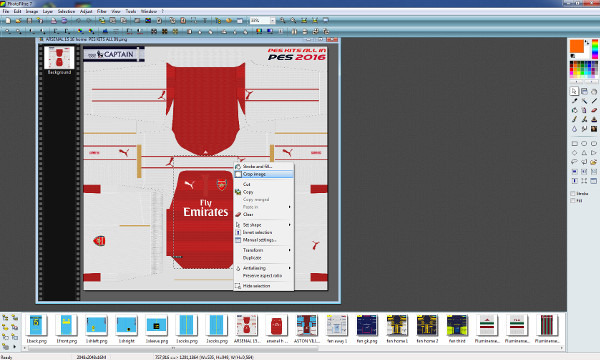This screenshot has width=600, height=360.
Task: Open the zoom percentage dropdown
Action: coord(272,21)
